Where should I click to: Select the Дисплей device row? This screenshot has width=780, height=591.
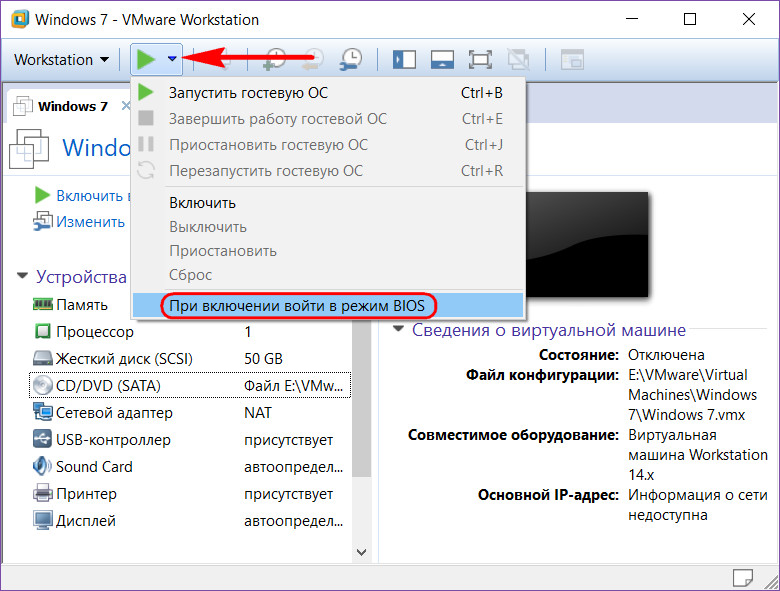tap(189, 520)
